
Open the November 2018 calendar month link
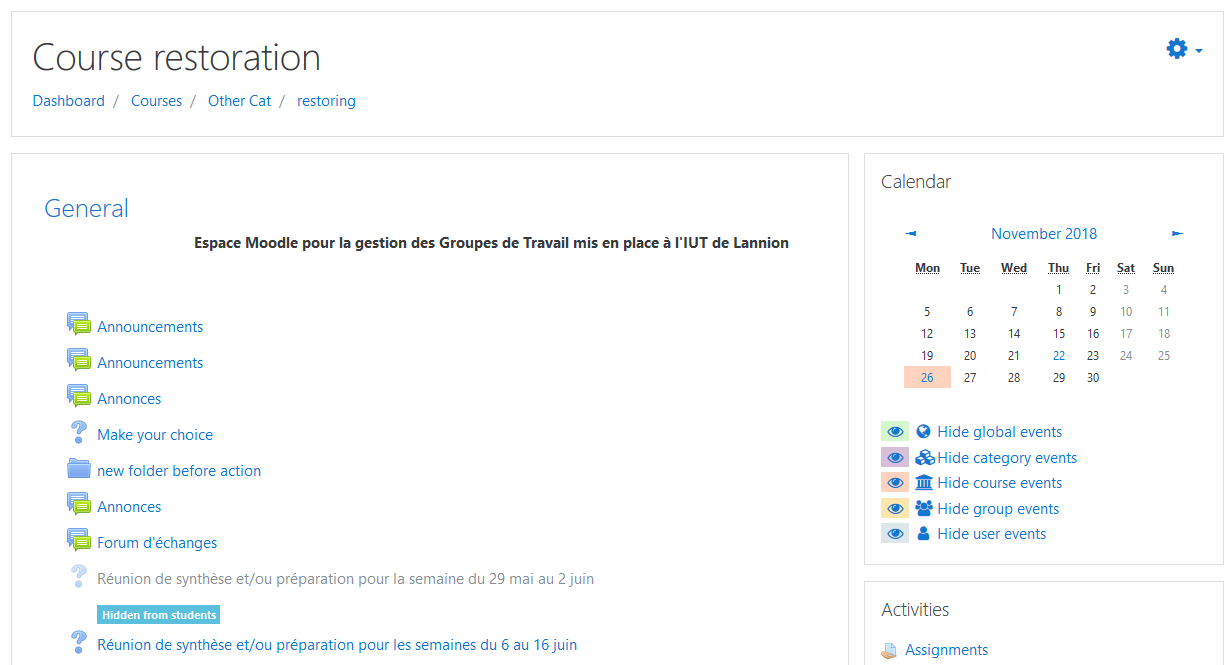click(x=1044, y=233)
